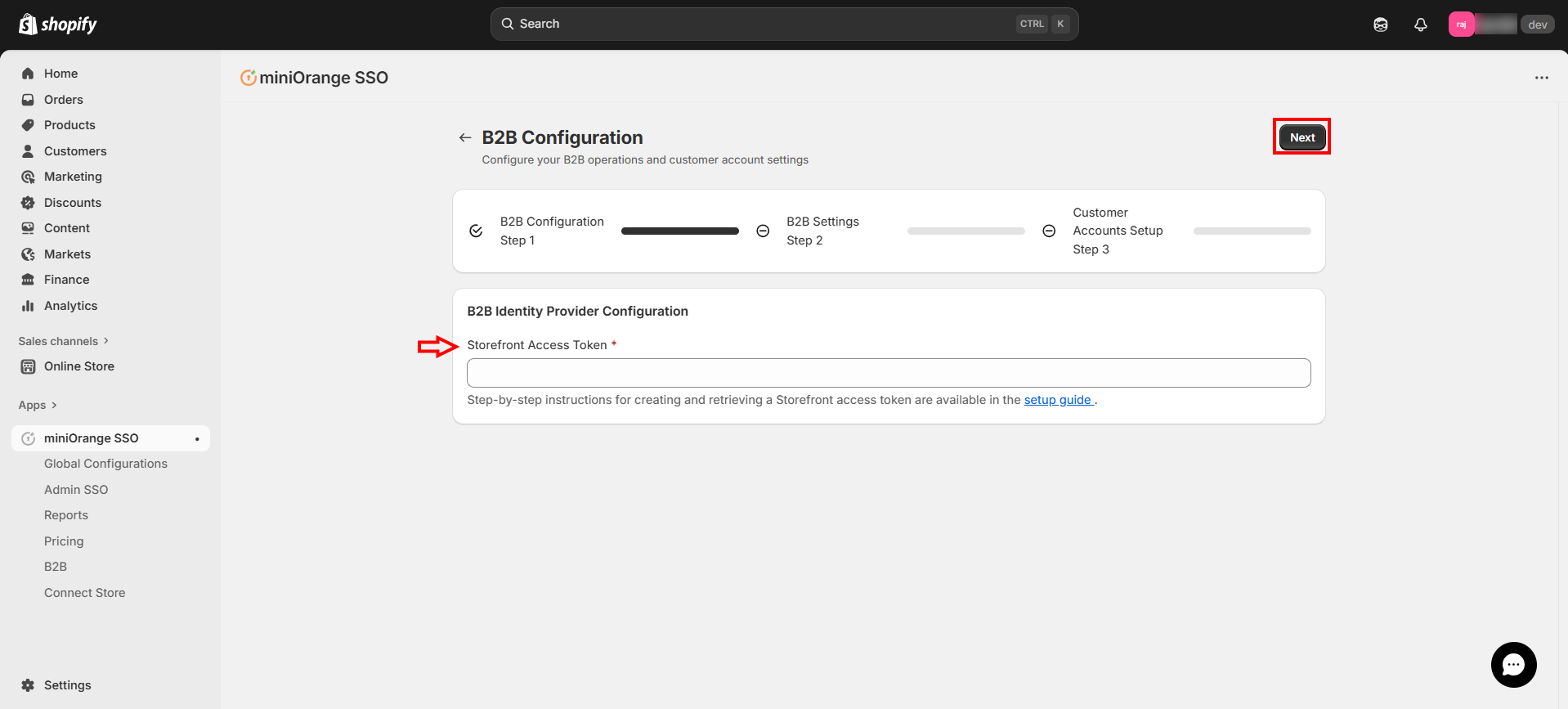
Task: Expand the Apps section
Action: coord(38,405)
